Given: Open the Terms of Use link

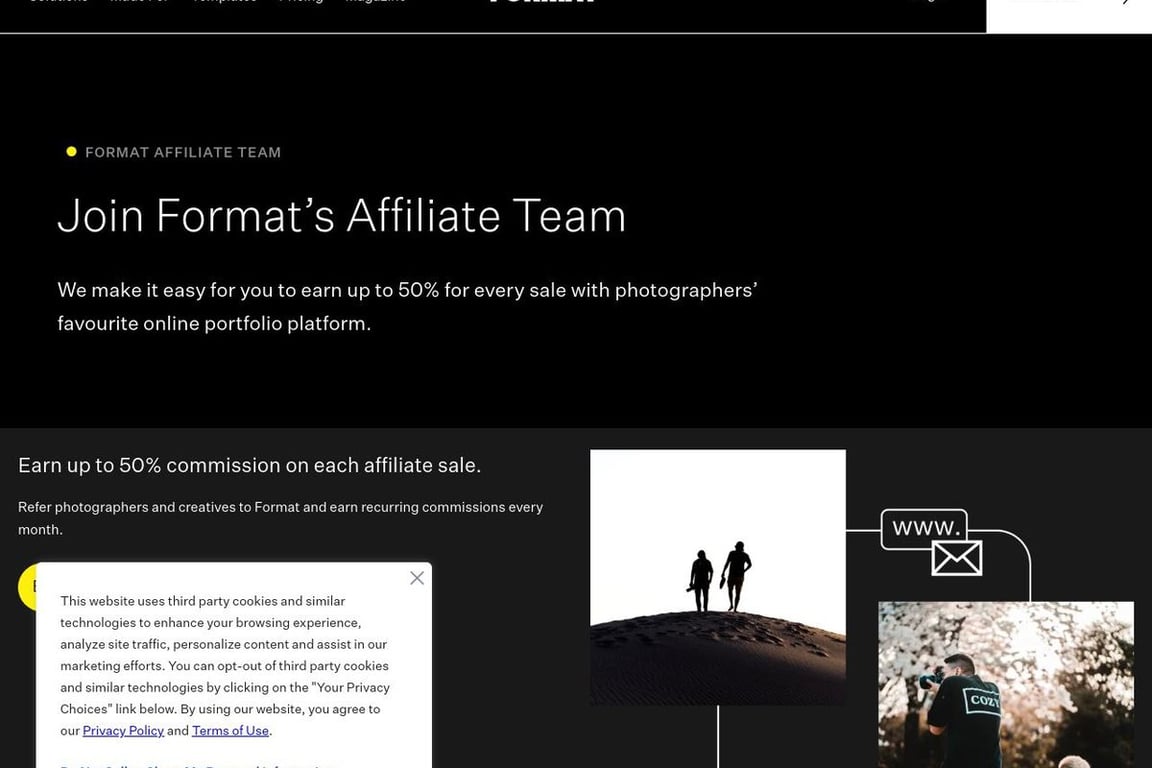Looking at the screenshot, I should click(230, 731).
